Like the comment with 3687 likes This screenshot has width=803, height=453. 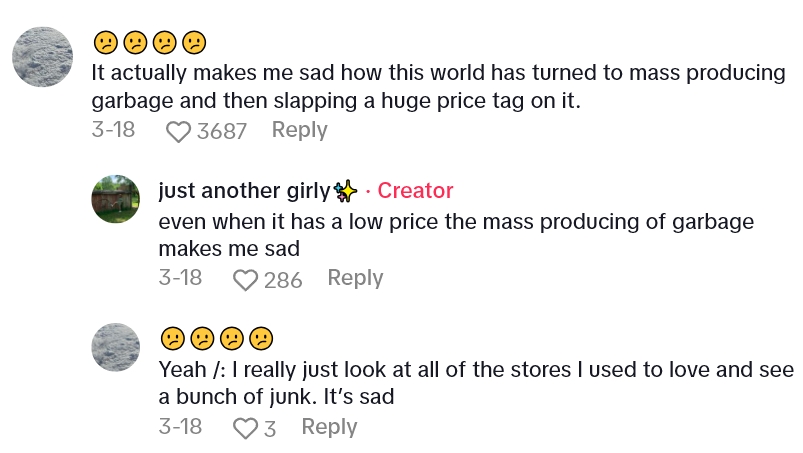point(178,131)
